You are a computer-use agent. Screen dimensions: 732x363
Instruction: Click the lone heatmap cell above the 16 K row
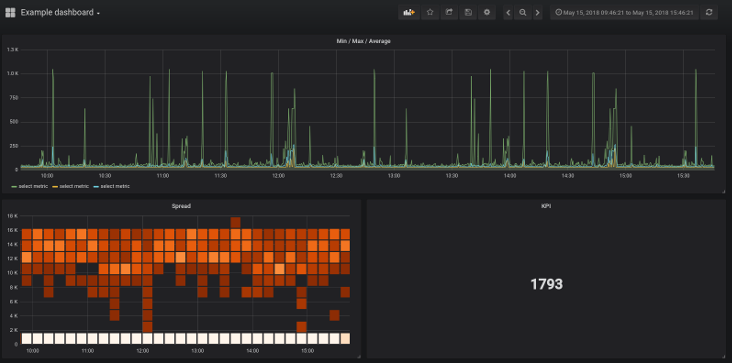235,222
